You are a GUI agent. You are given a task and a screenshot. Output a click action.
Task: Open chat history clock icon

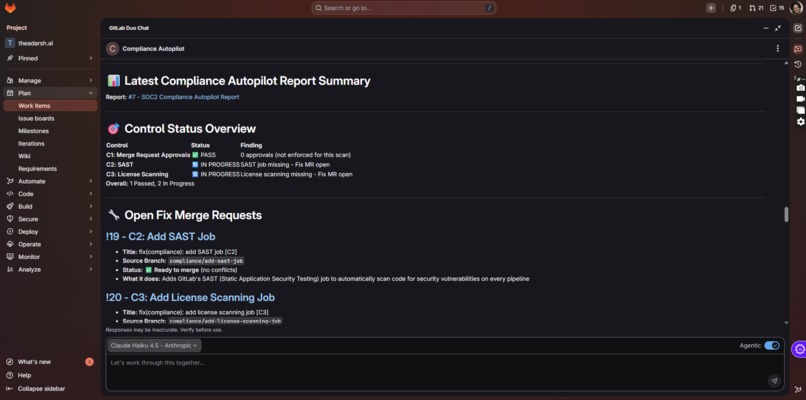coord(798,64)
